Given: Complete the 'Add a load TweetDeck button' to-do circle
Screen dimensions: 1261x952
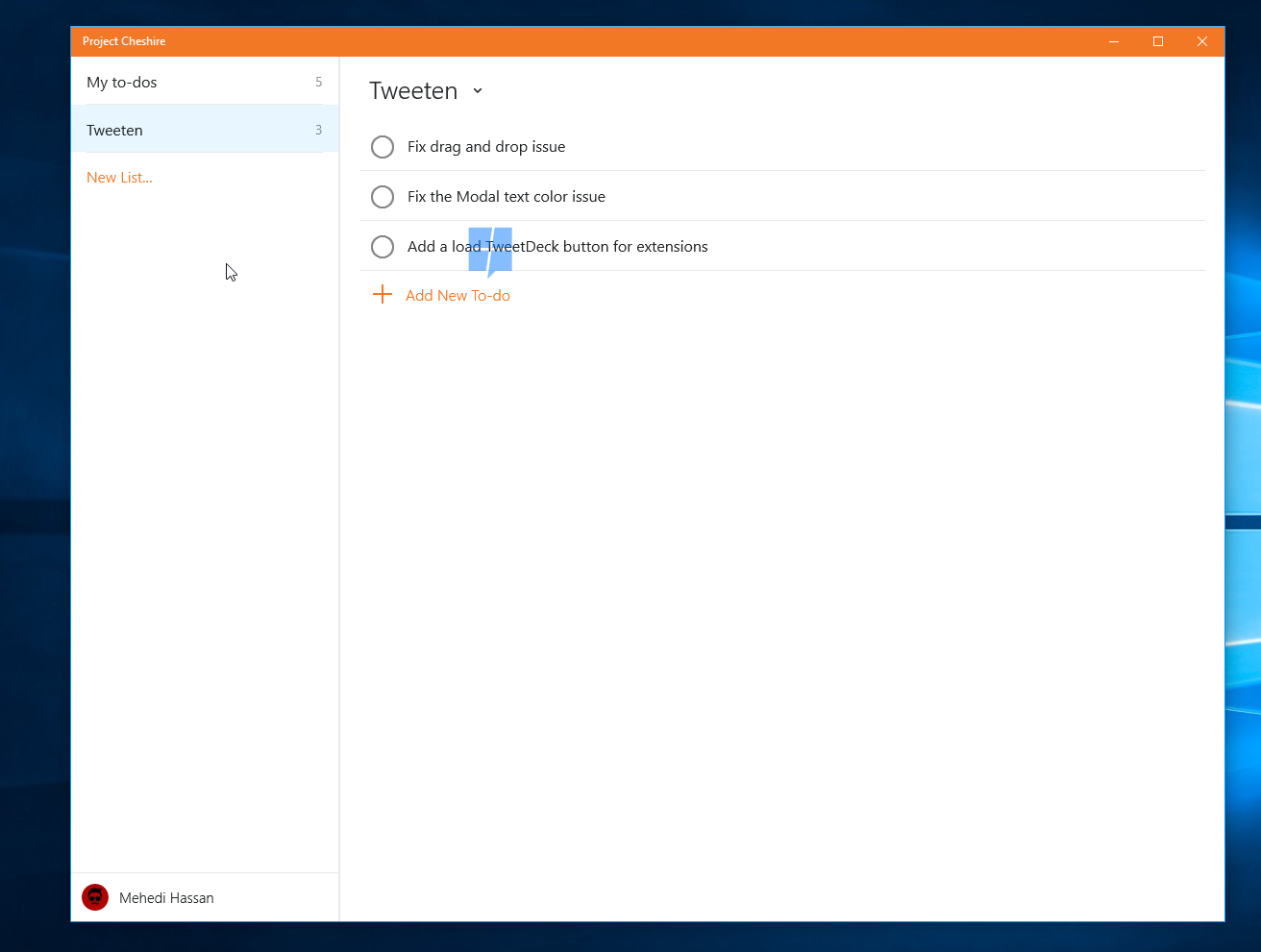Looking at the screenshot, I should click(383, 247).
